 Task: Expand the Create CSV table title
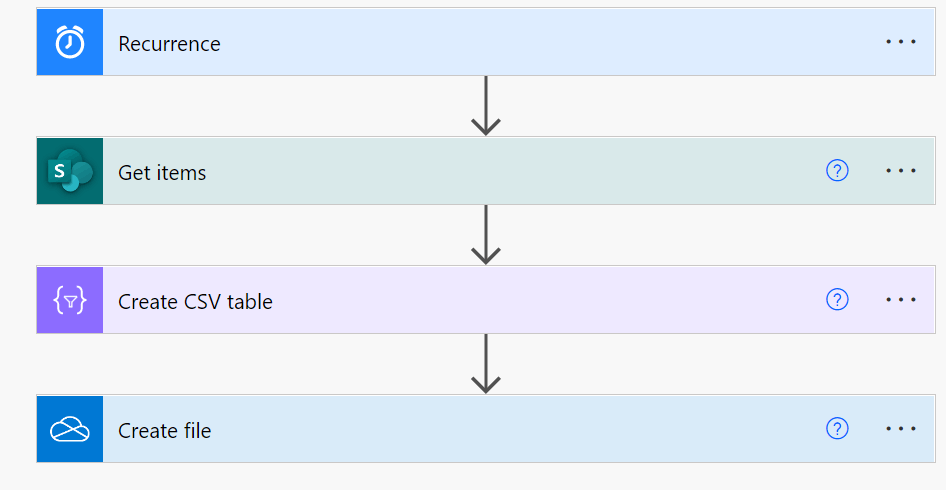pos(195,301)
